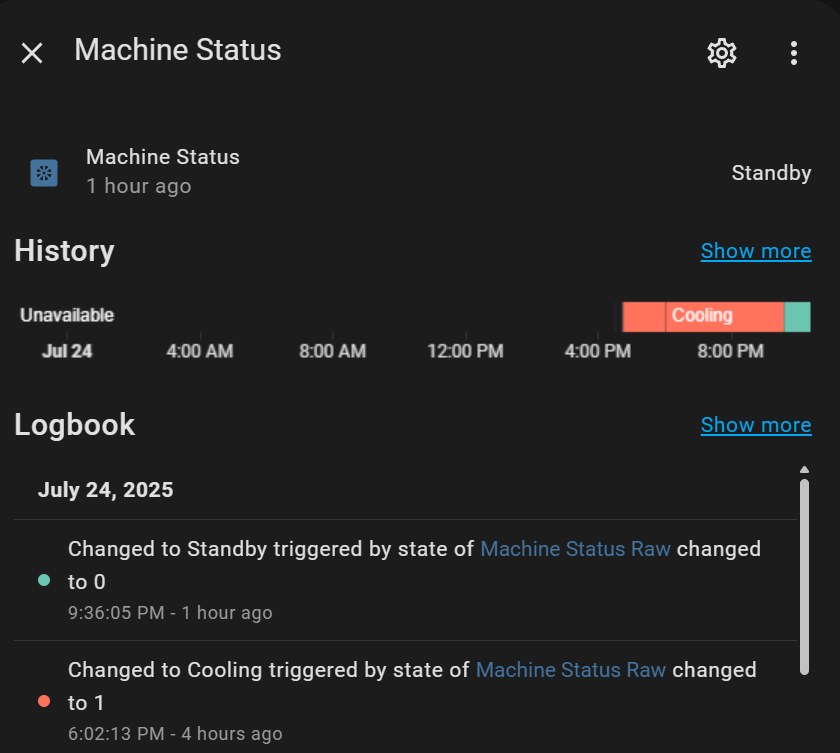Click the 9:36:05 PM timestamp
Viewport: 840px width, 753px height.
tap(116, 613)
